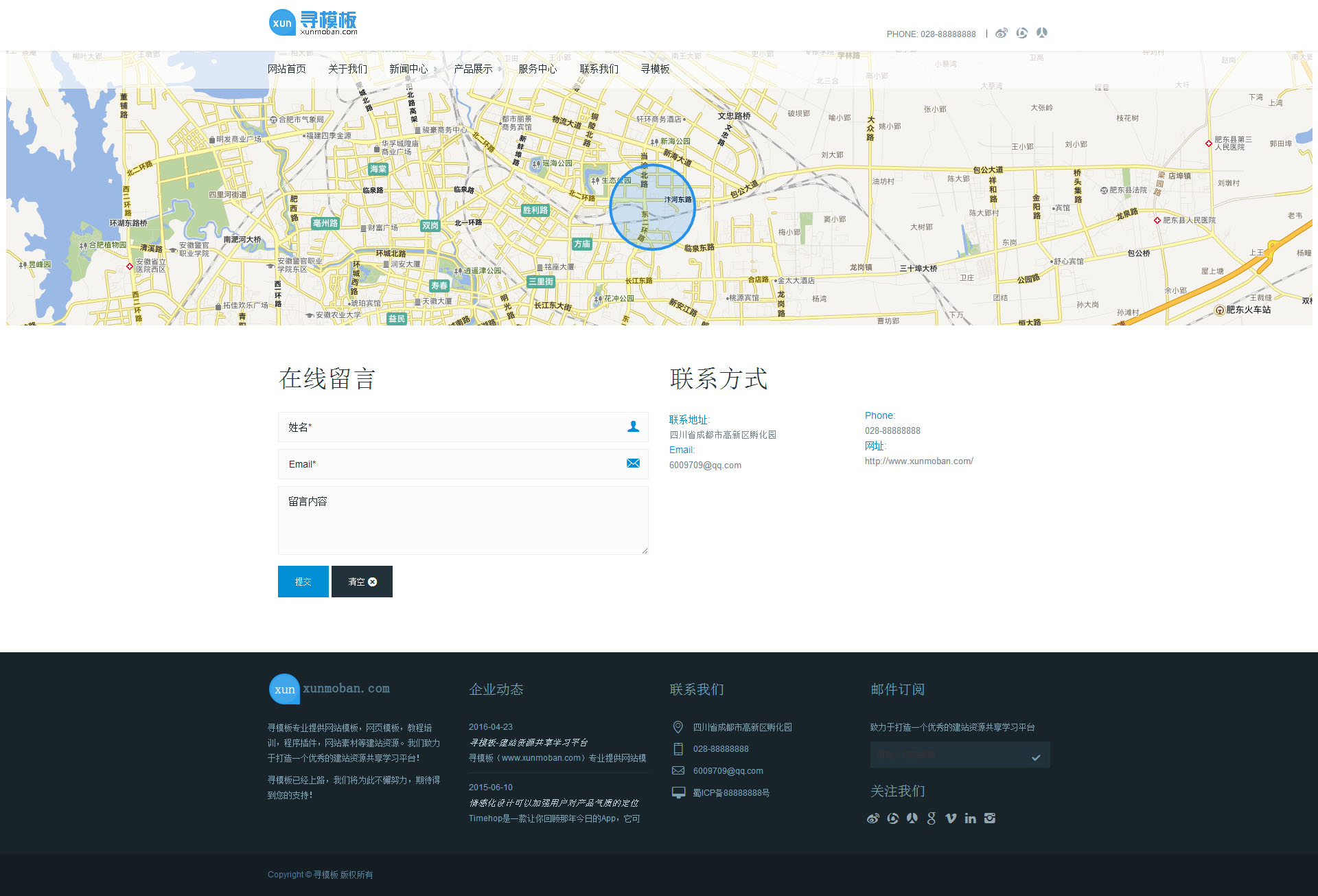
Task: Click the footer Weibo icon
Action: coord(872,818)
